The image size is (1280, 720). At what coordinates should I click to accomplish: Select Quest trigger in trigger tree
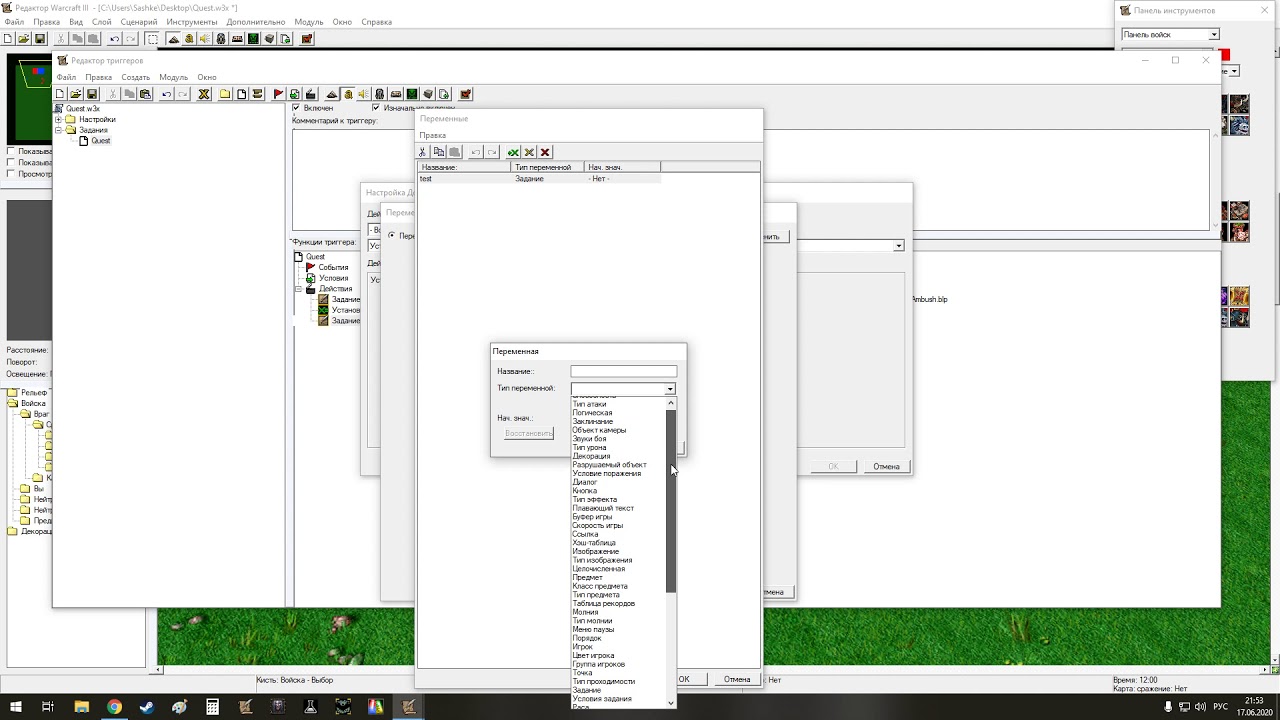(x=100, y=141)
